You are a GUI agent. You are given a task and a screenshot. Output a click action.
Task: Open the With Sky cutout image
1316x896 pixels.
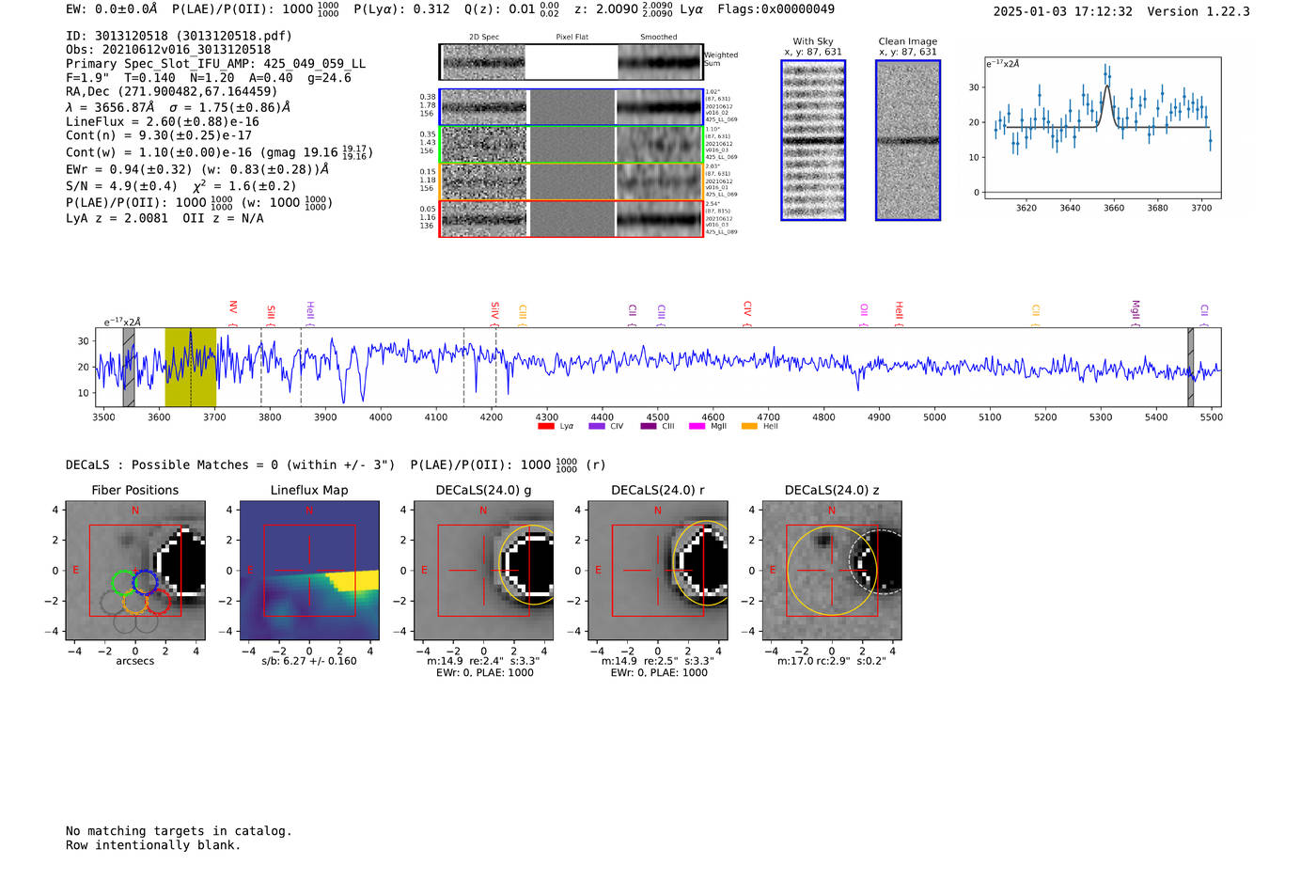(x=813, y=140)
